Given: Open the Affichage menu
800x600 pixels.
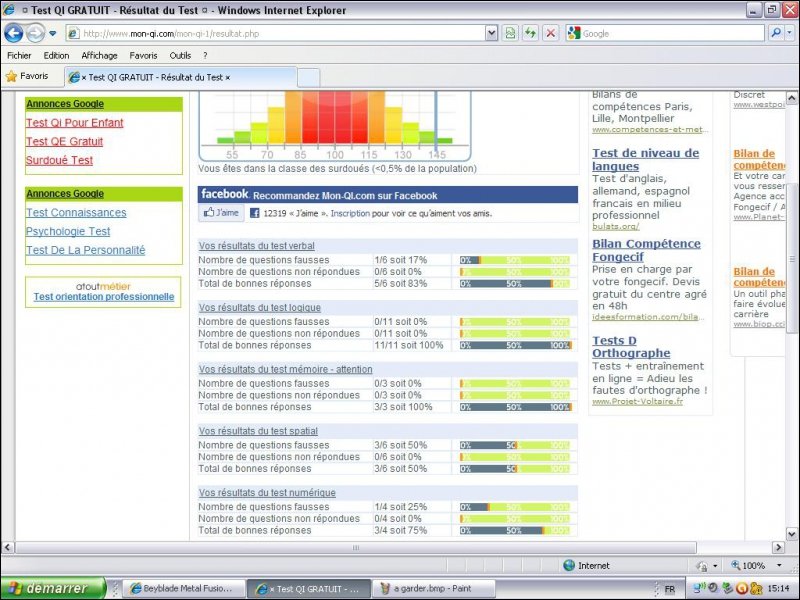Looking at the screenshot, I should [99, 56].
